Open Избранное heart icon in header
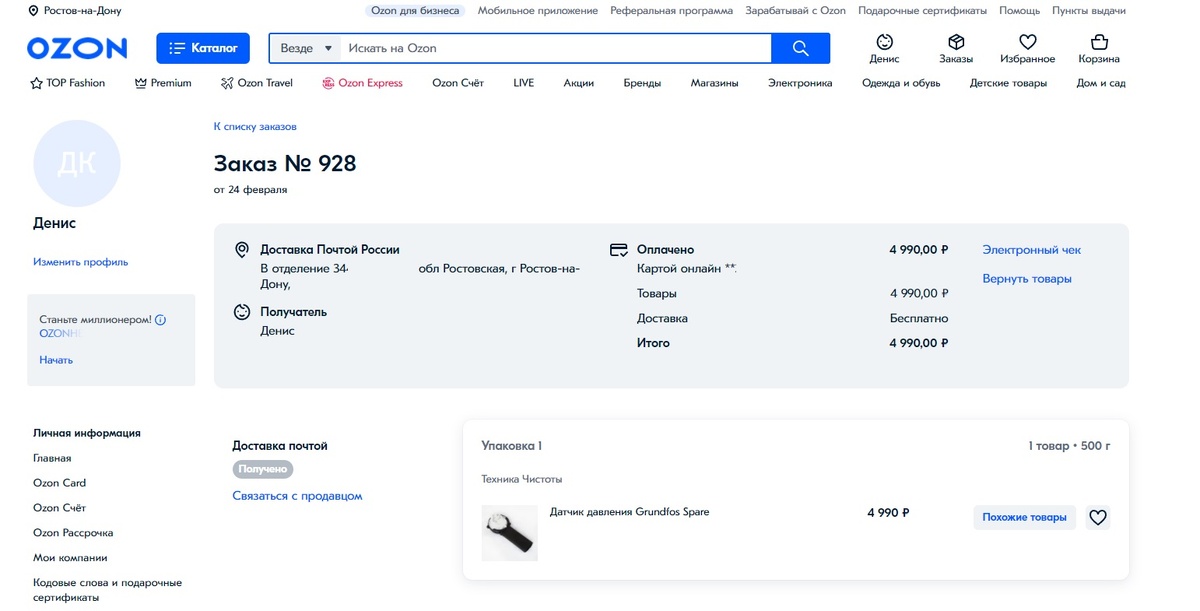The image size is (1200, 611). pyautogui.click(x=1027, y=42)
